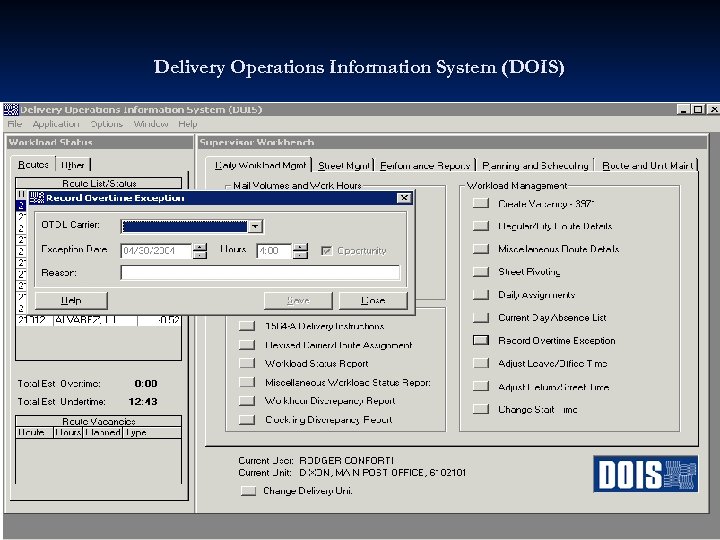This screenshot has width=720, height=540.
Task: Select the Route and Unit Maint tab
Action: [647, 165]
